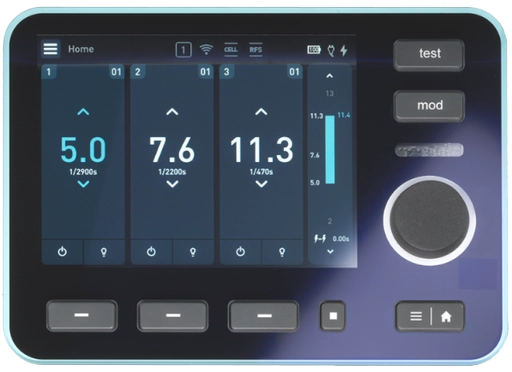The image size is (512, 372).
Task: Hit the test button
Action: click(x=429, y=54)
